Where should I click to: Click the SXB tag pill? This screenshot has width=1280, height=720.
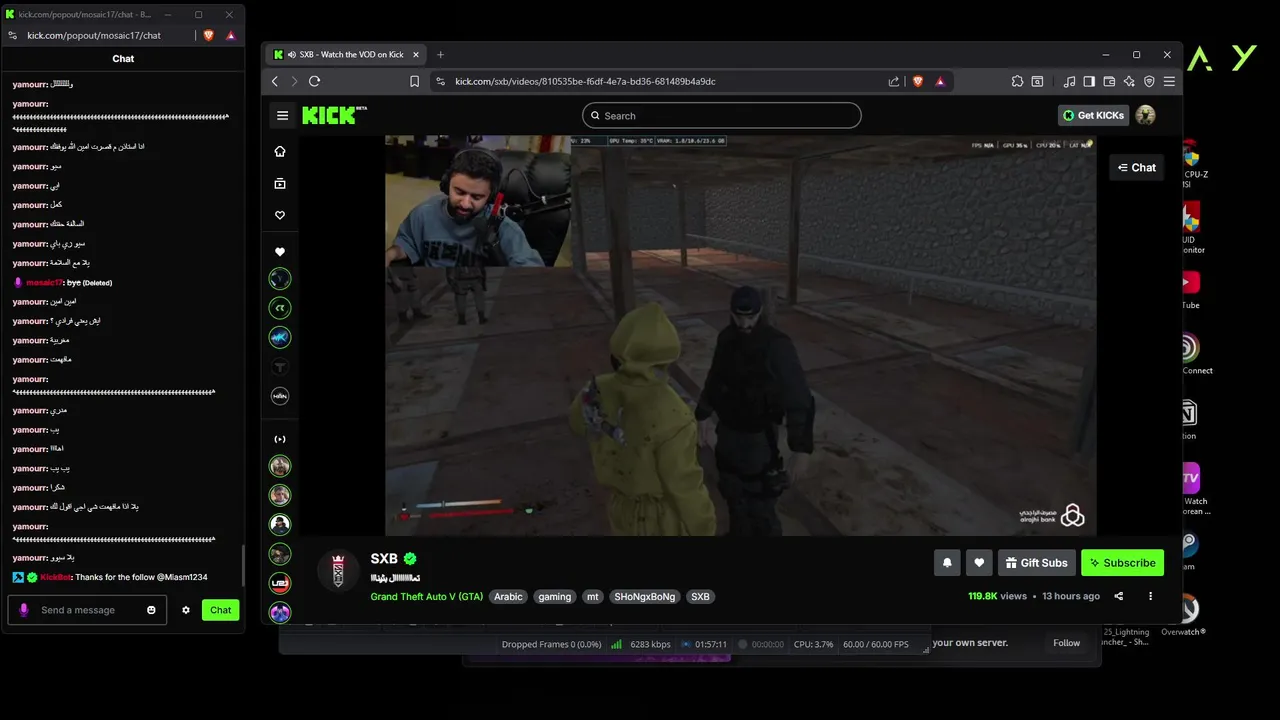coord(700,597)
